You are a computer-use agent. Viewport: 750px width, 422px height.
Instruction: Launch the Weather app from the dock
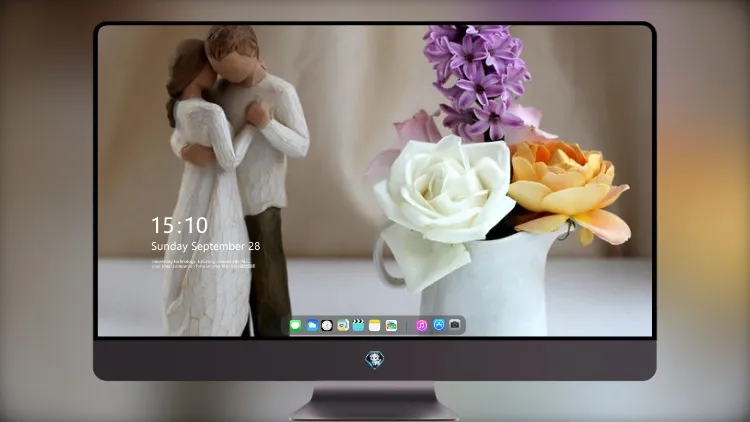[x=312, y=325]
